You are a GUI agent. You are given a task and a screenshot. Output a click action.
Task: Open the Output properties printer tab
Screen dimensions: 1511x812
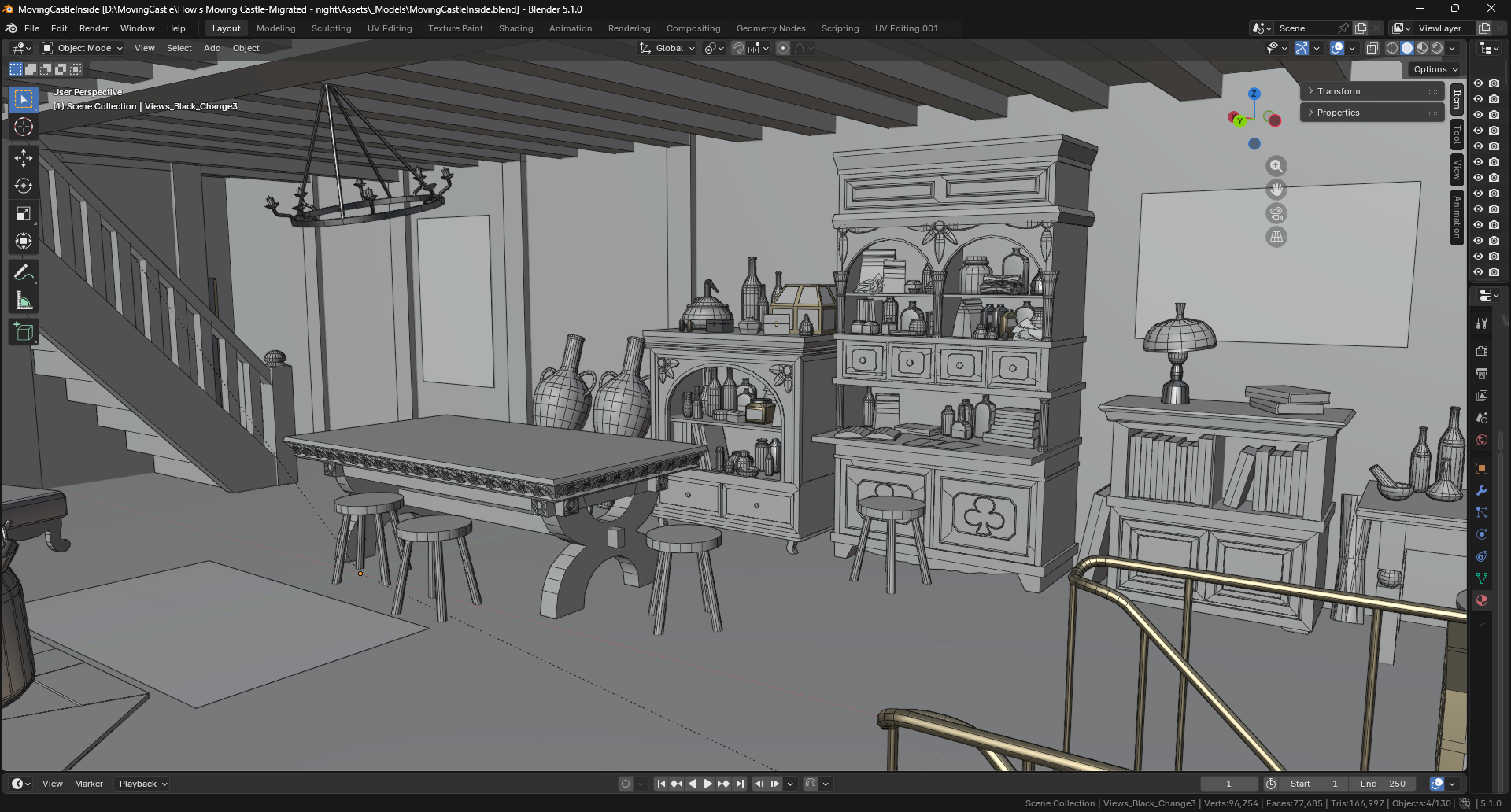[x=1482, y=373]
